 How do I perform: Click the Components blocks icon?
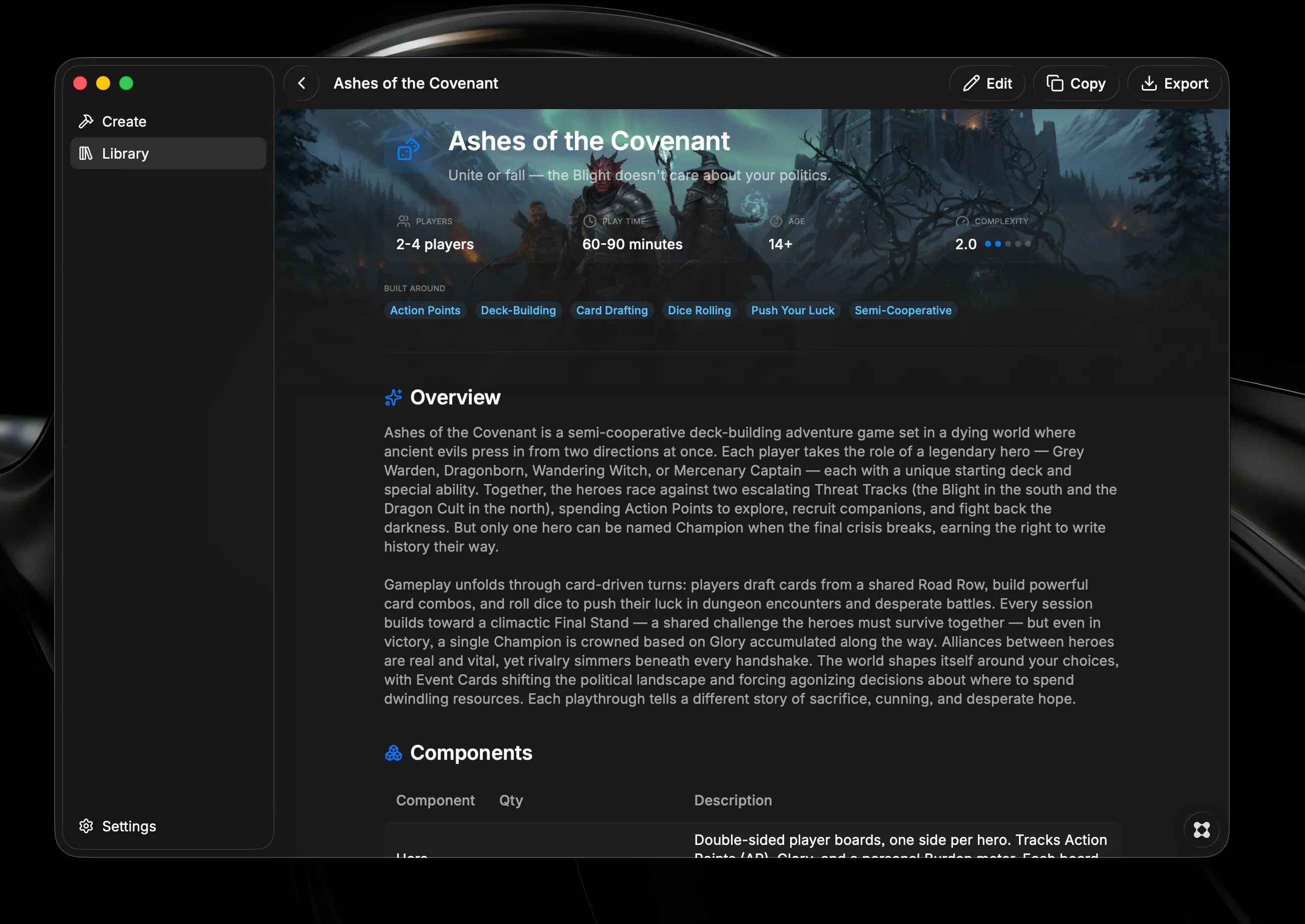[x=393, y=753]
